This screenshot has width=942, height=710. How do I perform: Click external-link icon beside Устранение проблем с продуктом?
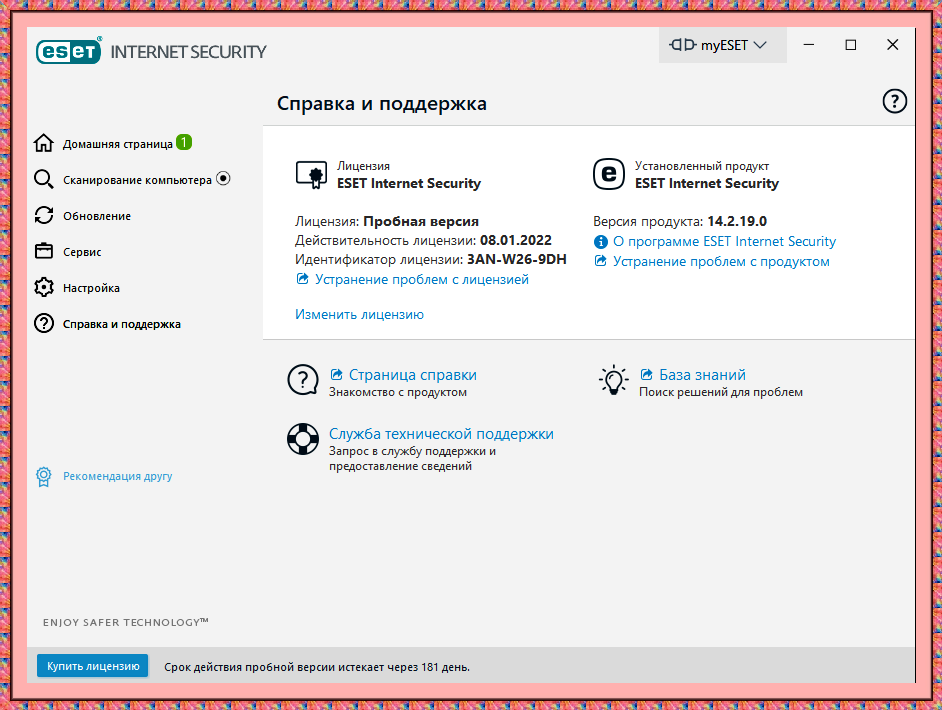coord(600,261)
